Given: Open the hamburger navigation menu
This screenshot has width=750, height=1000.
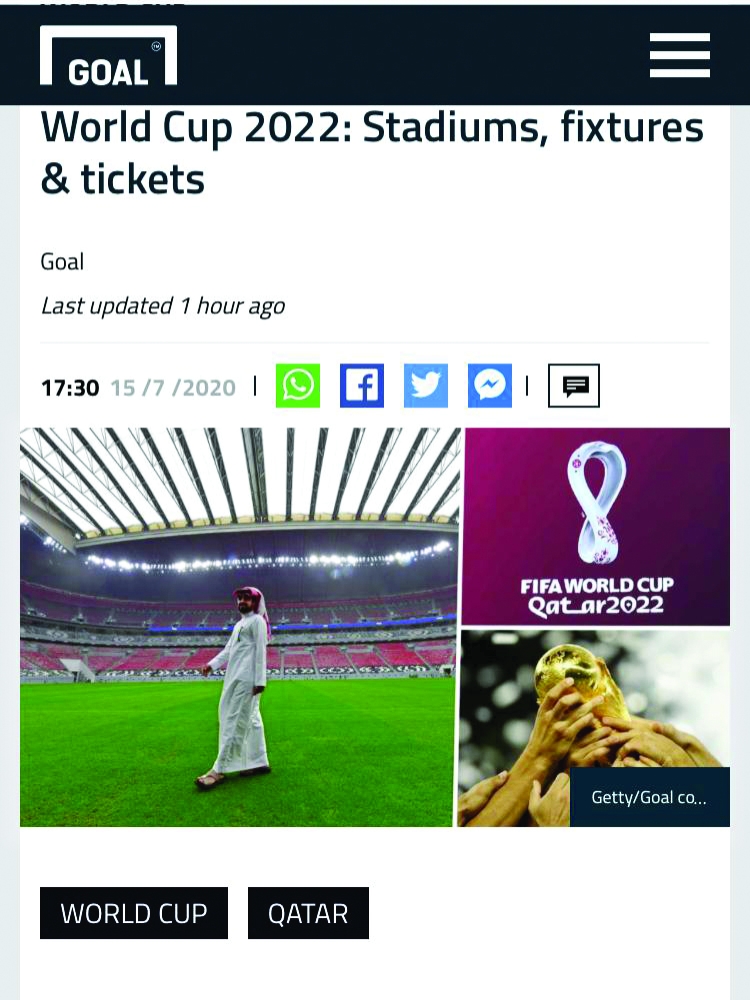Looking at the screenshot, I should click(x=680, y=55).
